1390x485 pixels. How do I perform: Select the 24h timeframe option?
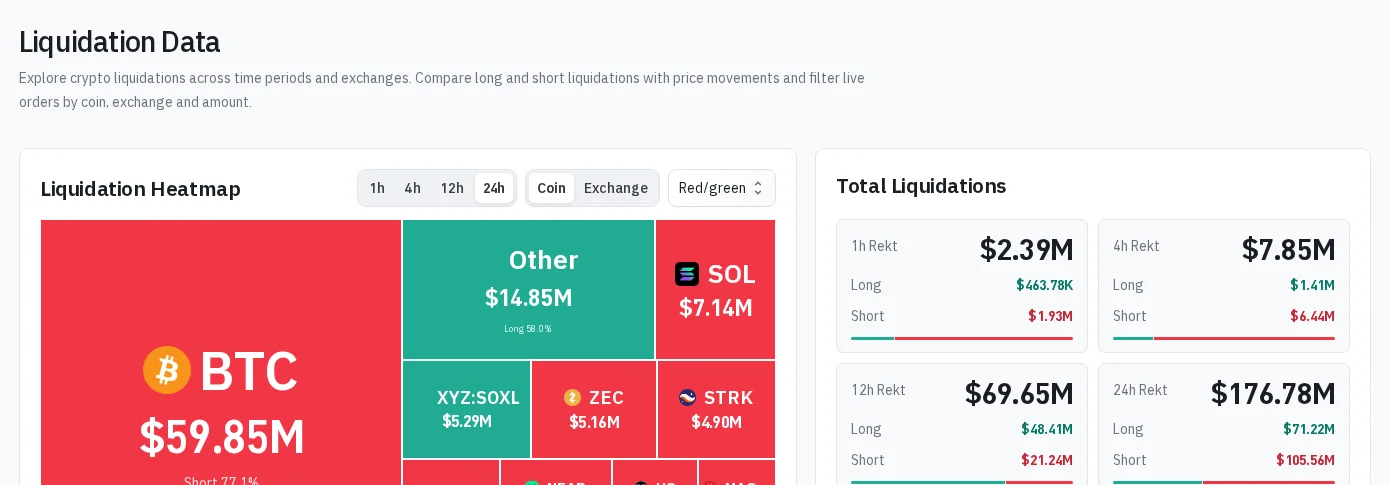coord(494,188)
